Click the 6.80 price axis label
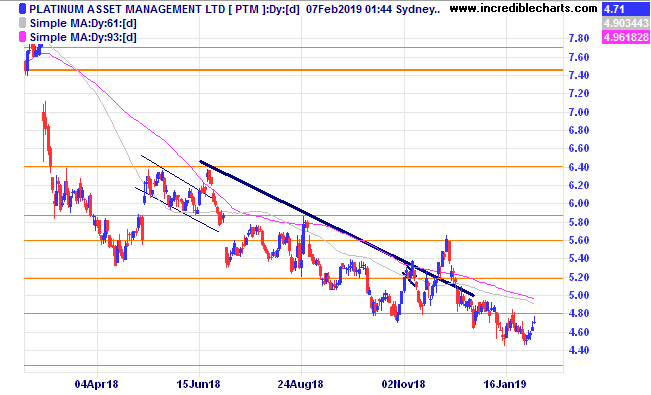Screen dimensions: 651x395 [x=579, y=130]
